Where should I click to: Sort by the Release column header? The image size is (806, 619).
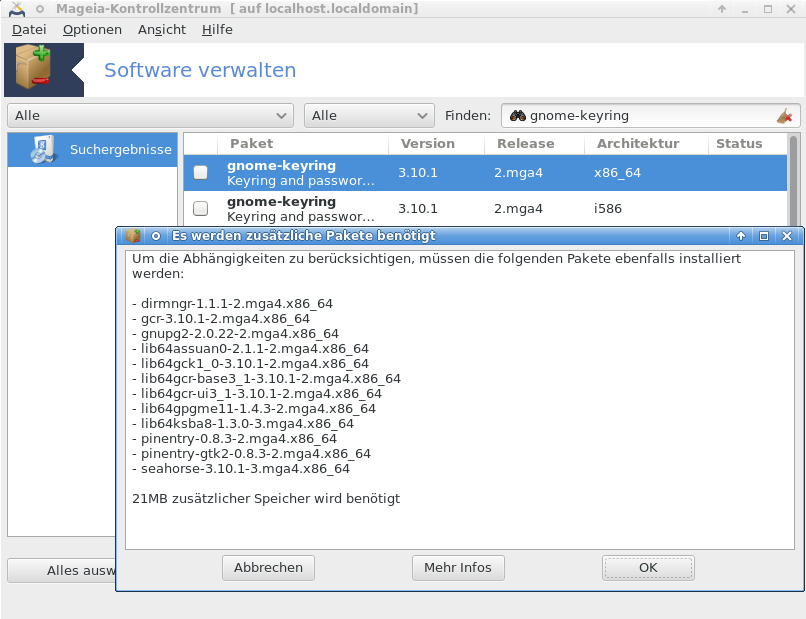535,143
